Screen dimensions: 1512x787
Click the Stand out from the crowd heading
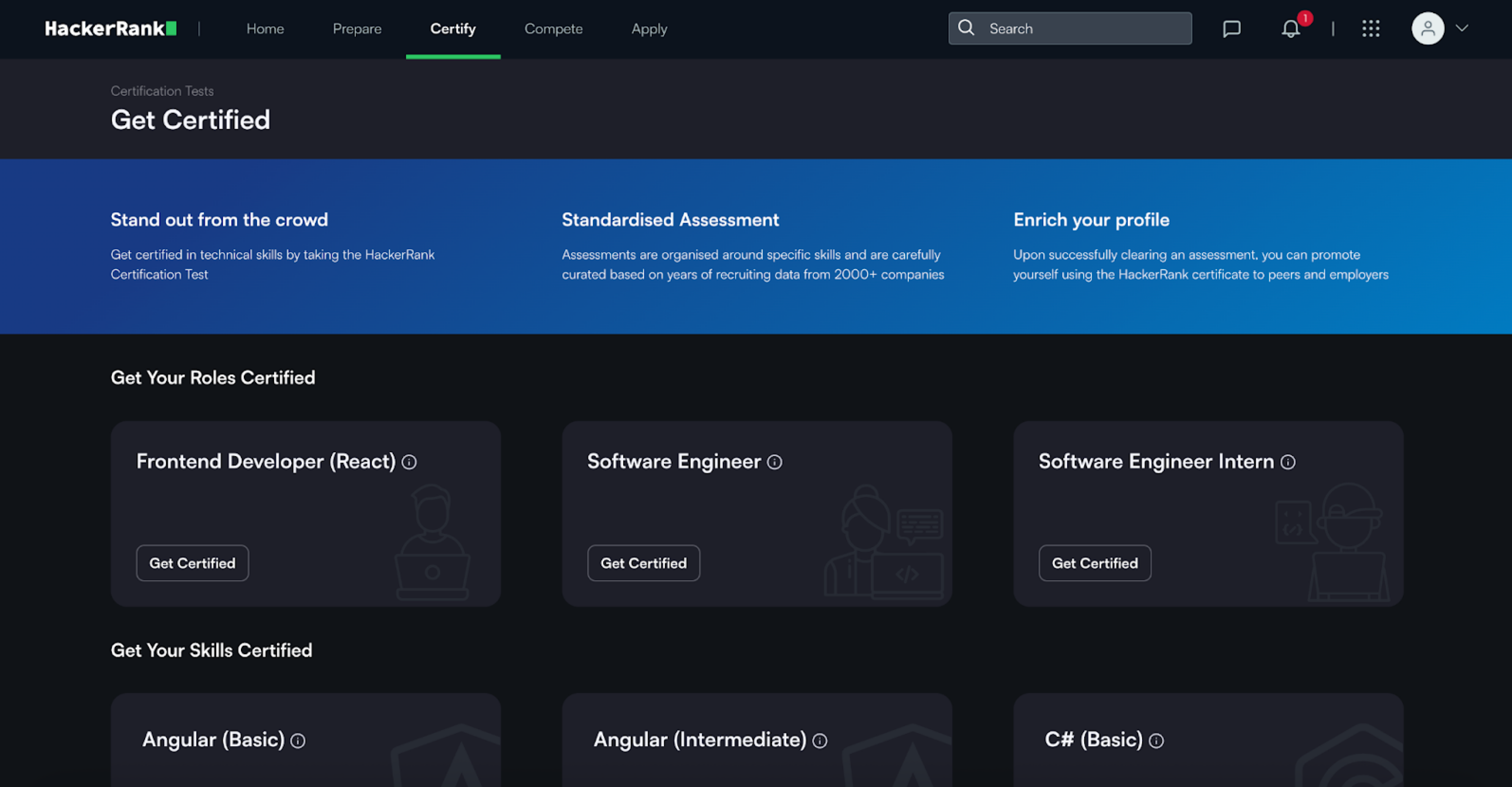[220, 220]
